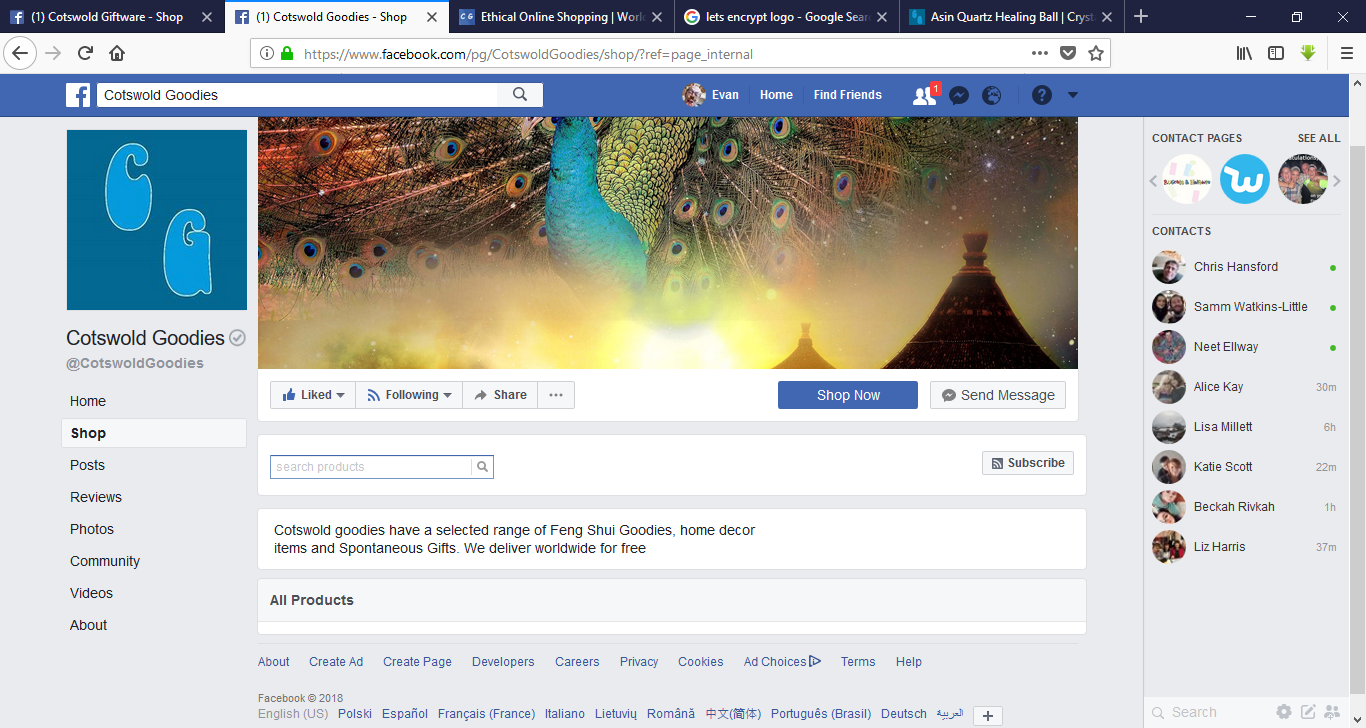Open chat settings gear icon

(1284, 712)
